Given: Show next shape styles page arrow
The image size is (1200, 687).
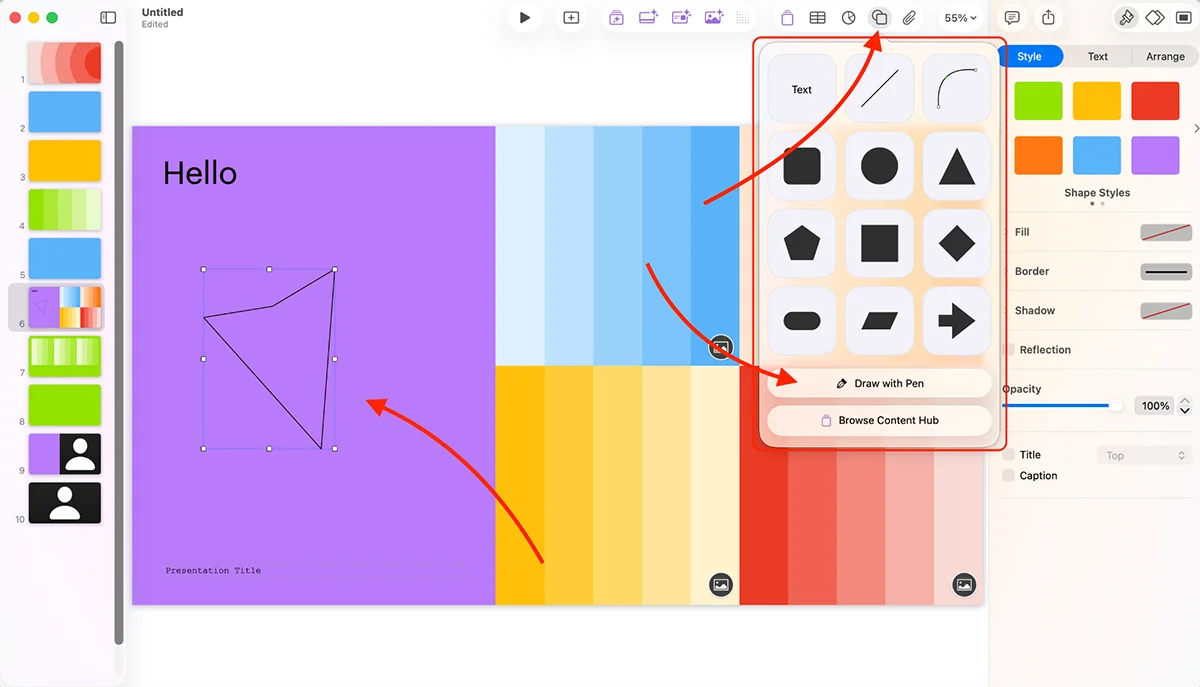Looking at the screenshot, I should (1196, 128).
